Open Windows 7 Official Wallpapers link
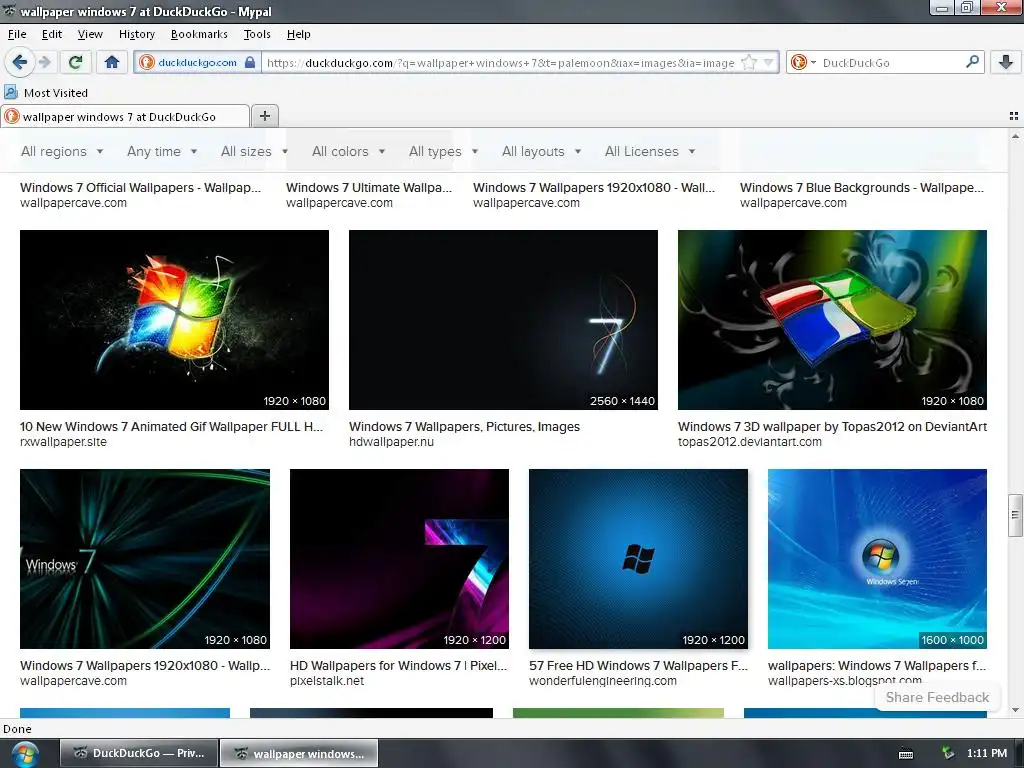This screenshot has height=768, width=1024. 140,187
